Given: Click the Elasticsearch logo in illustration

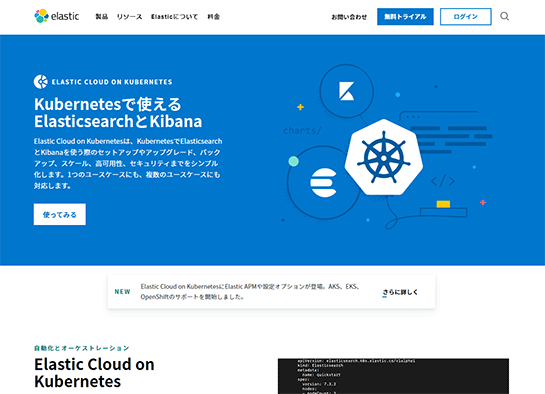Looking at the screenshot, I should [x=324, y=183].
